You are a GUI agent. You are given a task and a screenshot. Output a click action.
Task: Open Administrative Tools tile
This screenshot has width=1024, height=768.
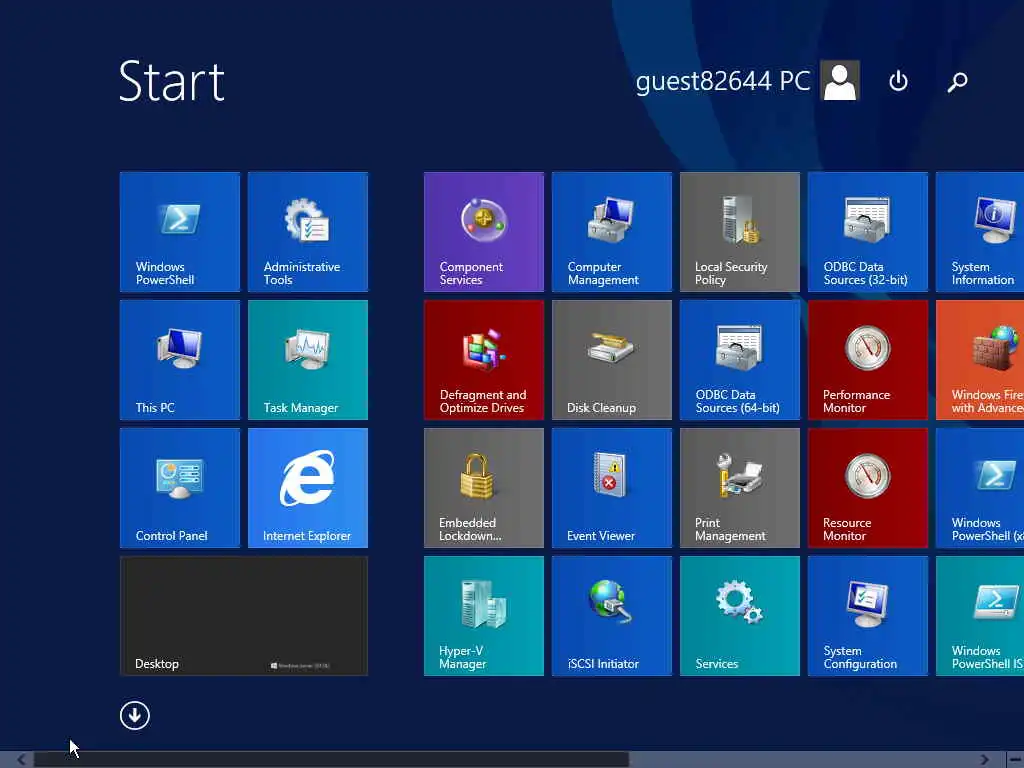coord(308,232)
